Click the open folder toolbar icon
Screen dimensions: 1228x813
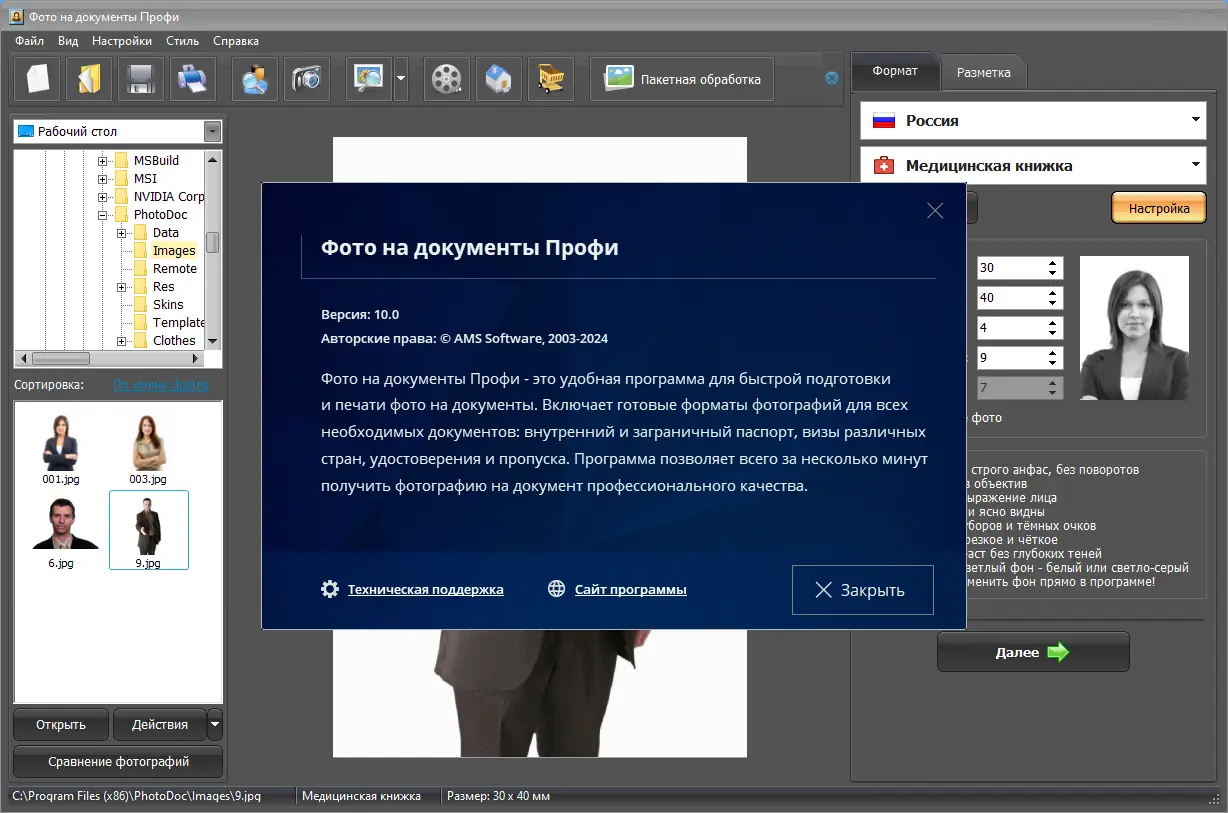(89, 79)
